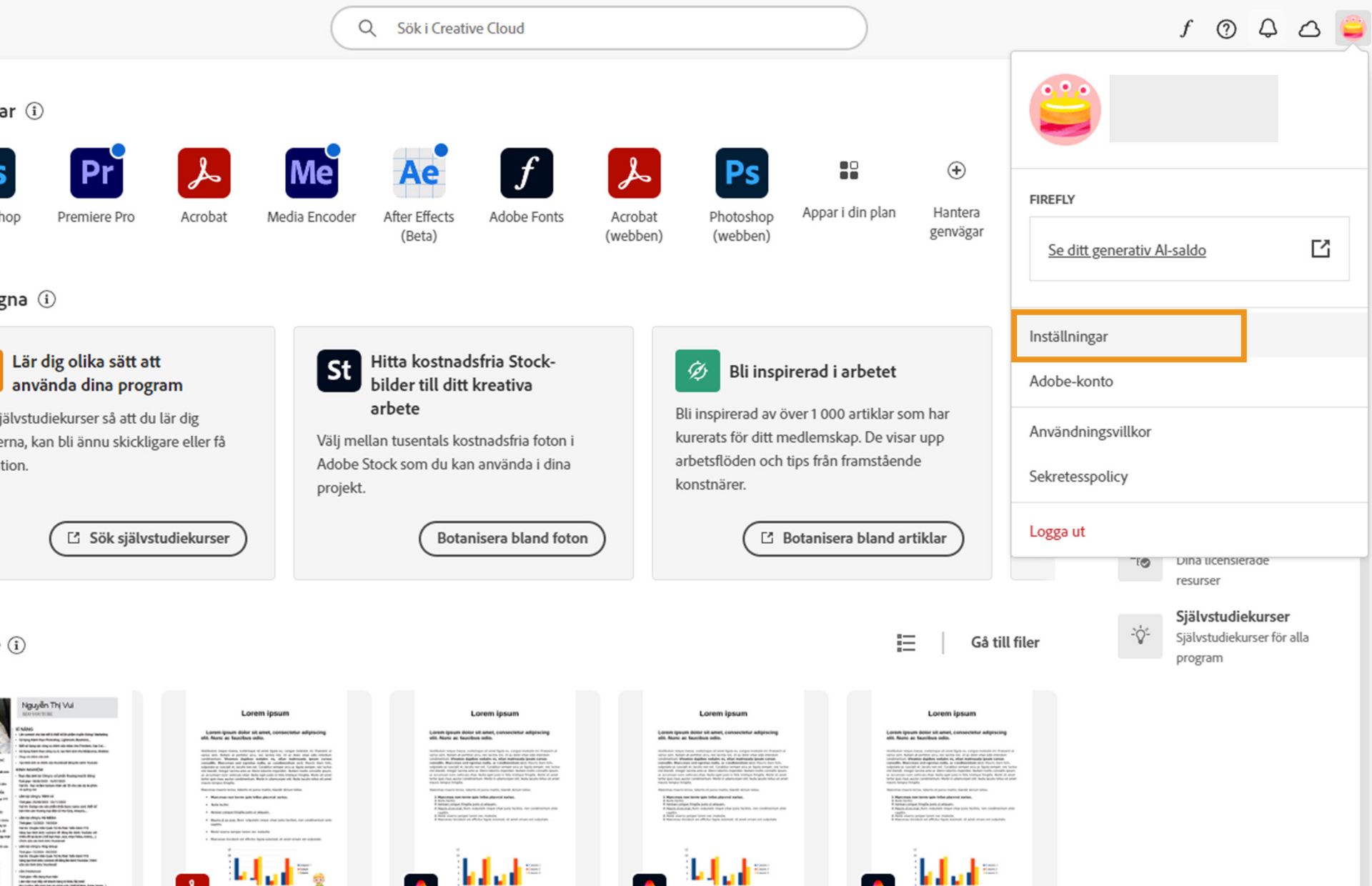Click Sök självstudiekurser button
The width and height of the screenshot is (1372, 886).
click(x=148, y=538)
